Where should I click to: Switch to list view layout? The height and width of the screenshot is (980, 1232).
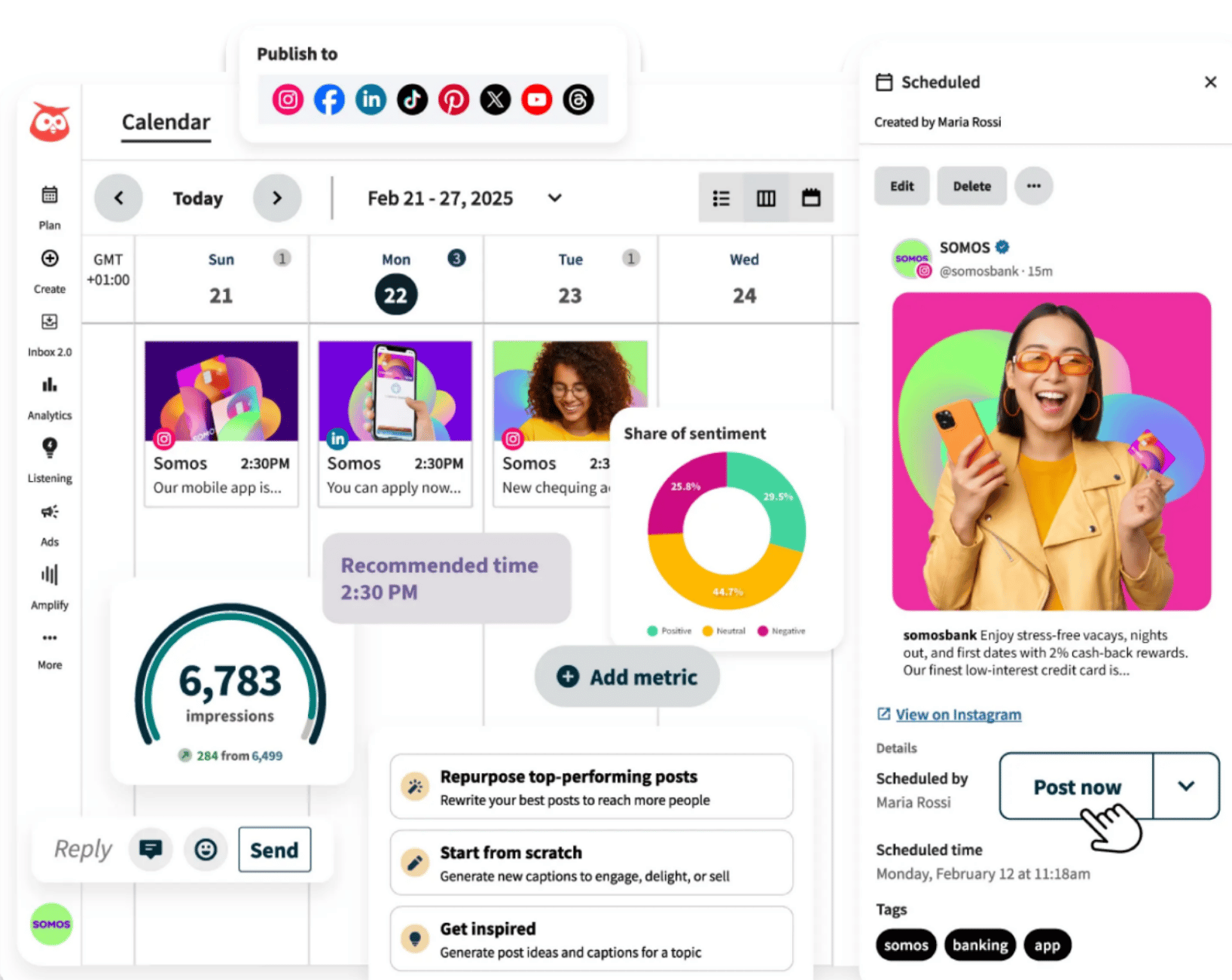click(x=721, y=198)
